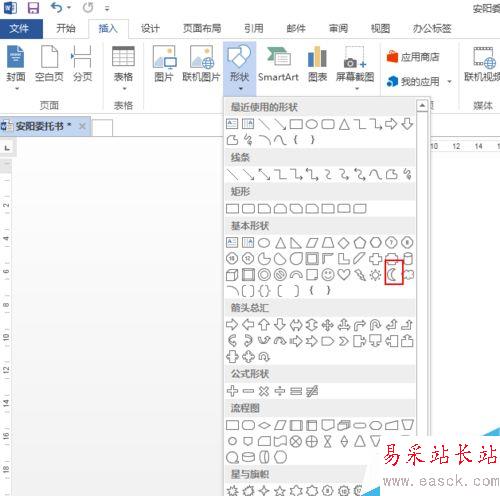
Task: Switch to the 页面布局 ribbon tab
Action: coord(202,29)
